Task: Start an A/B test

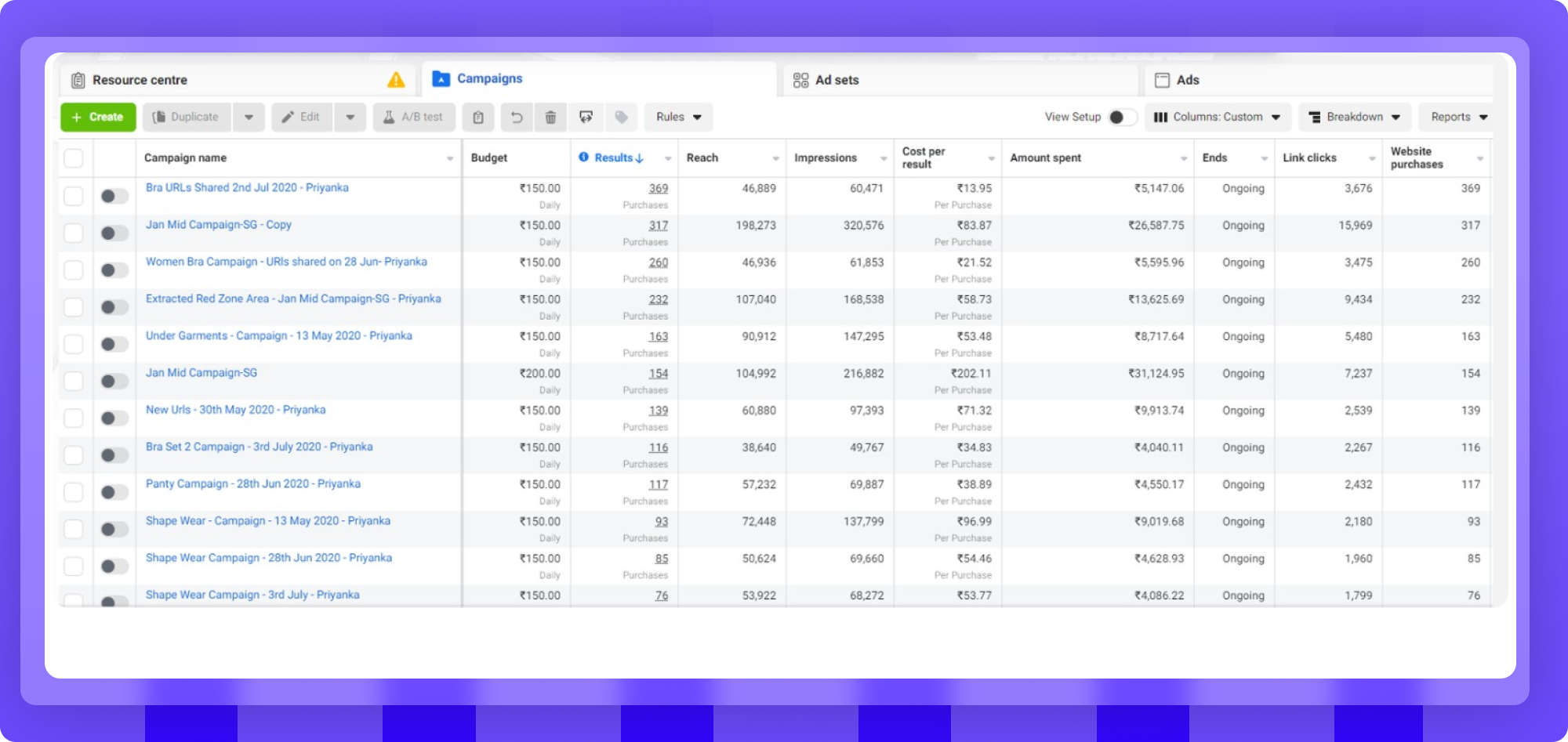Action: 413,118
